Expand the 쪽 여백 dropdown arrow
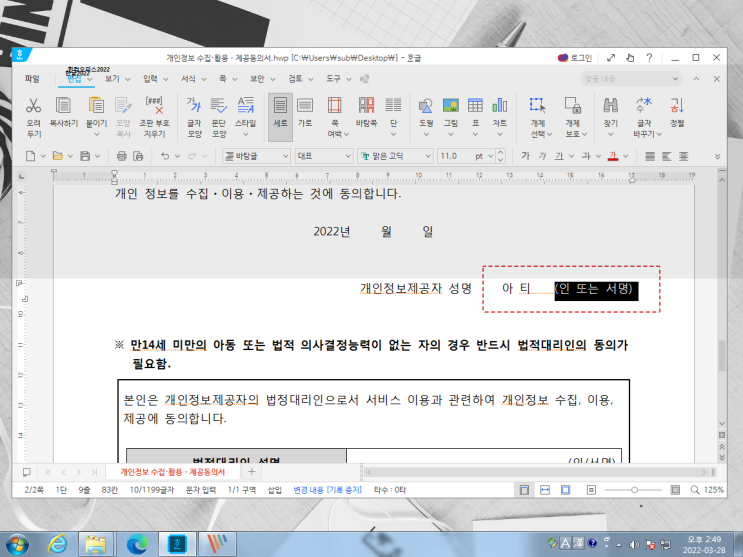 point(346,135)
